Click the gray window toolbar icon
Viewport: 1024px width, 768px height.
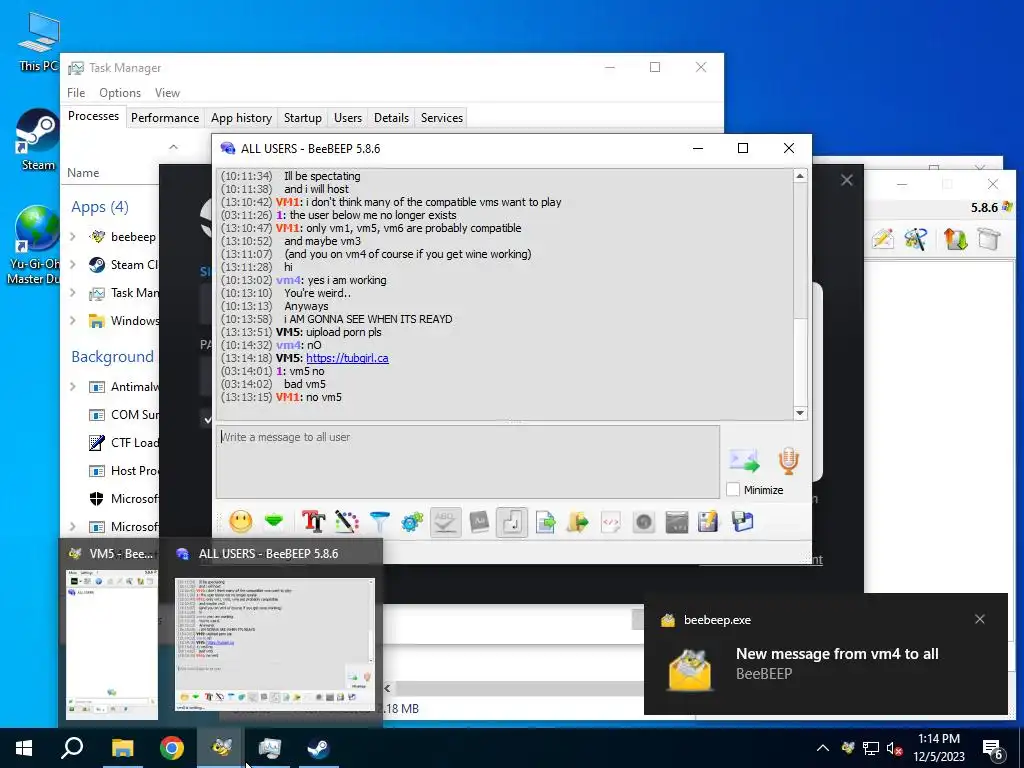pos(677,522)
